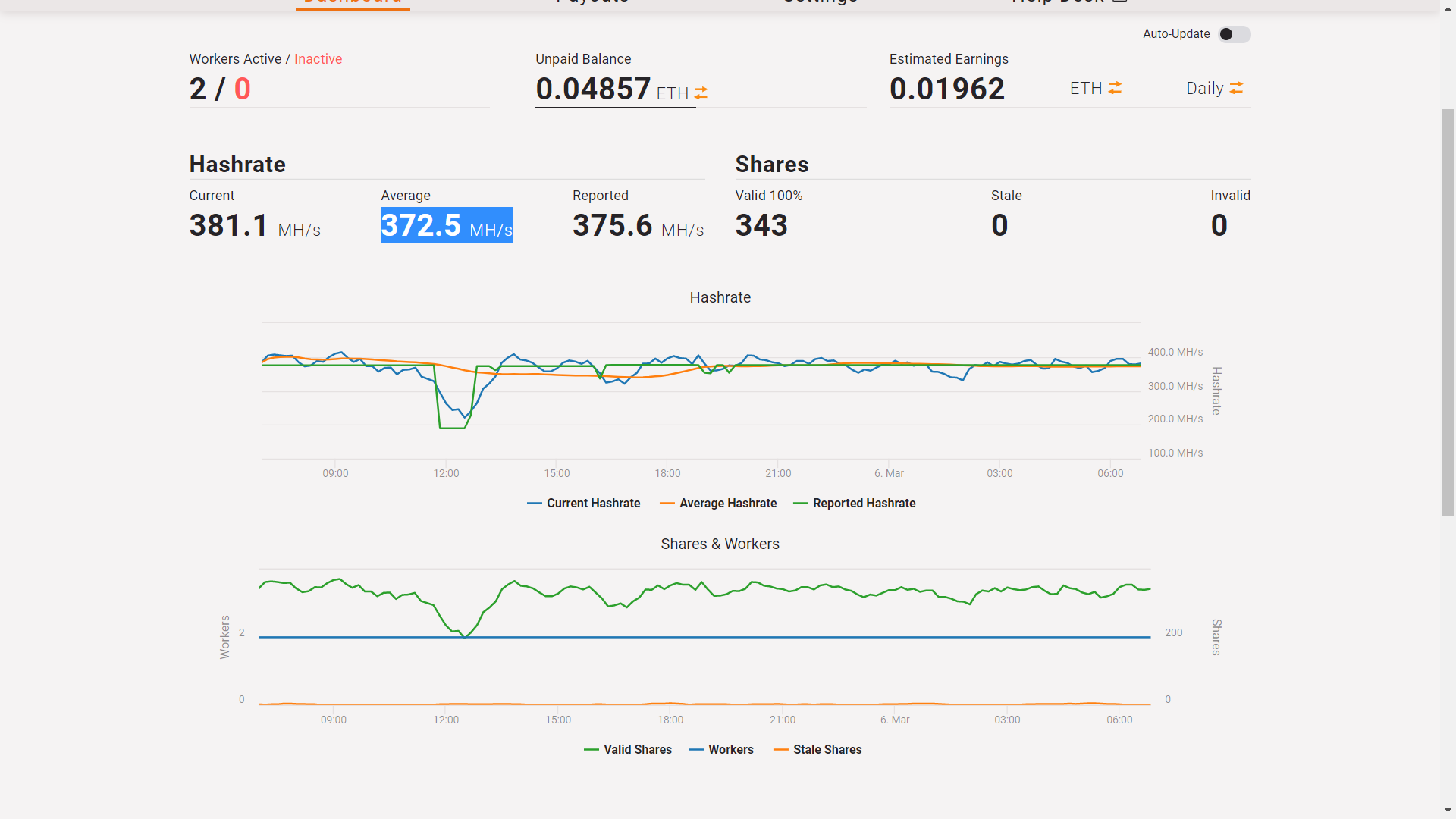
Task: Open the Dashboard tab
Action: [353, 2]
